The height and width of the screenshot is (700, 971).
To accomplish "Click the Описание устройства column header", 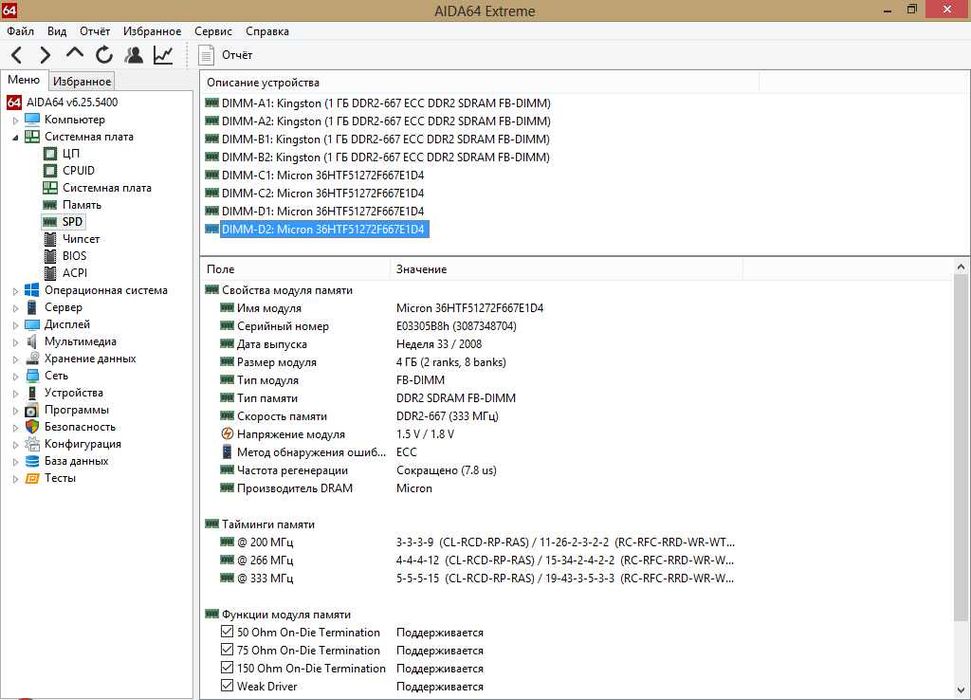I will tap(479, 82).
